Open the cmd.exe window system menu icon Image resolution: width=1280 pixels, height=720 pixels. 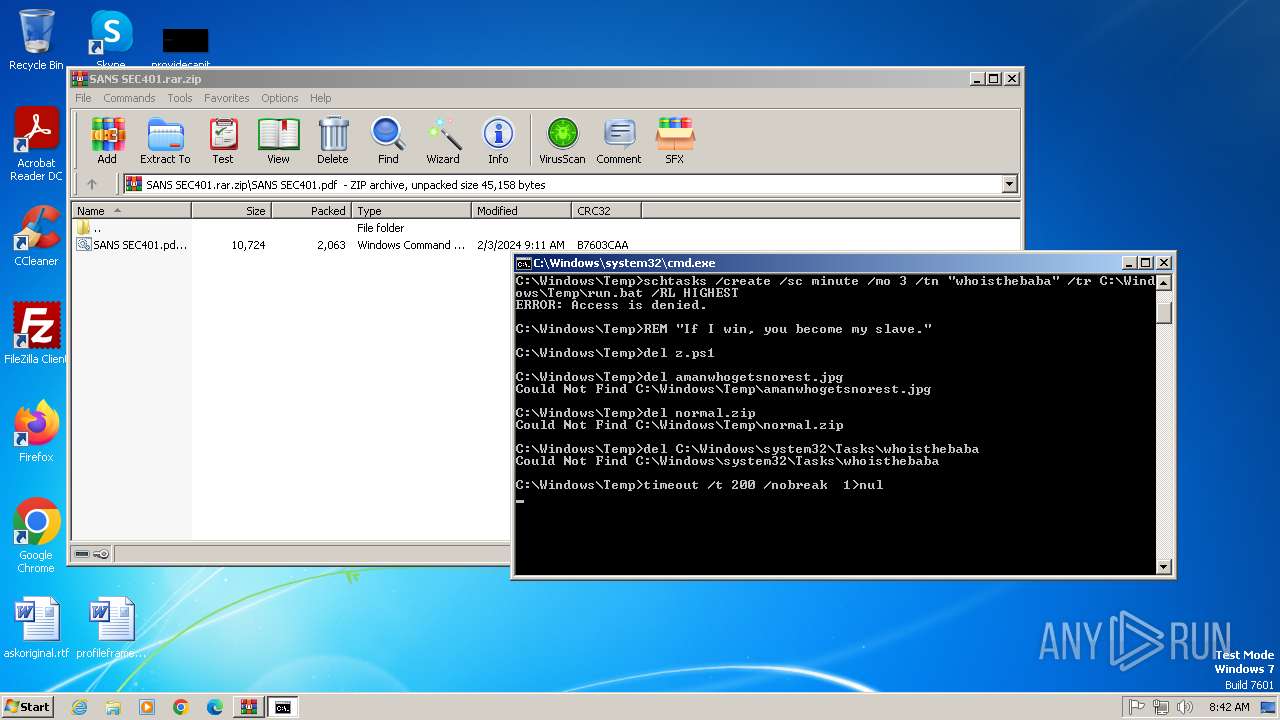click(x=523, y=263)
